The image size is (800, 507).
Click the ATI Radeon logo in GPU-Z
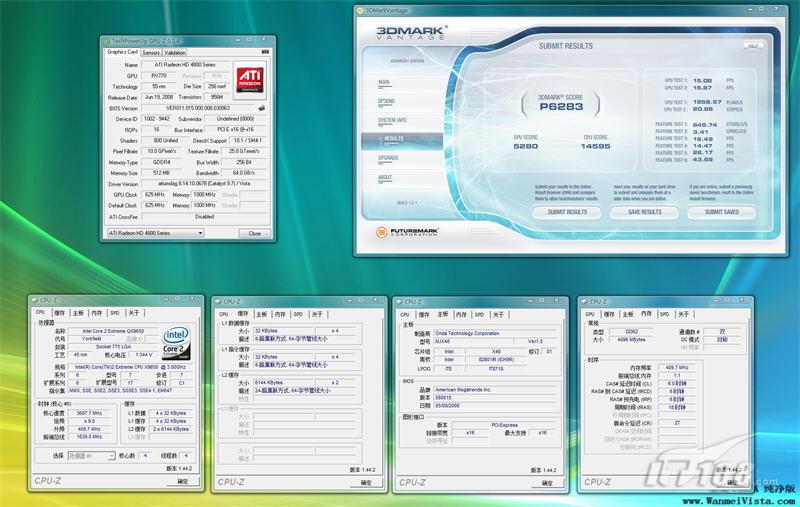[x=250, y=79]
